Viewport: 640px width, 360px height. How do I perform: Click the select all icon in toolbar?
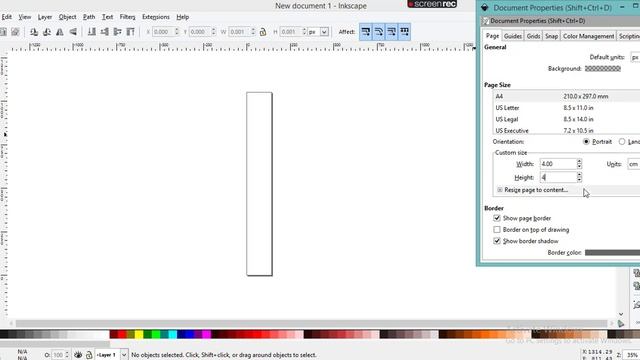[x=3, y=32]
